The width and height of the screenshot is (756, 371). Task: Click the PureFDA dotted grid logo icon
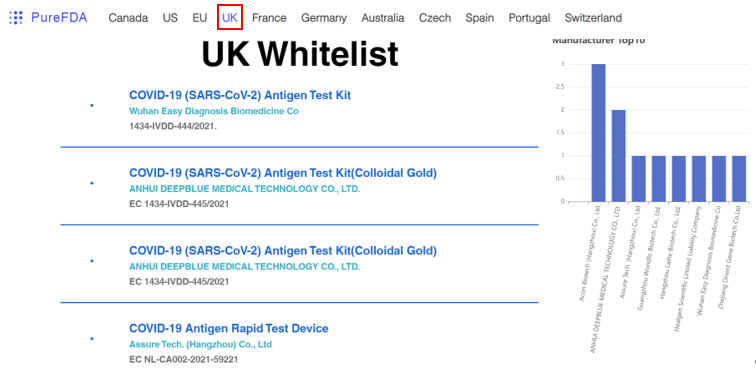16,18
